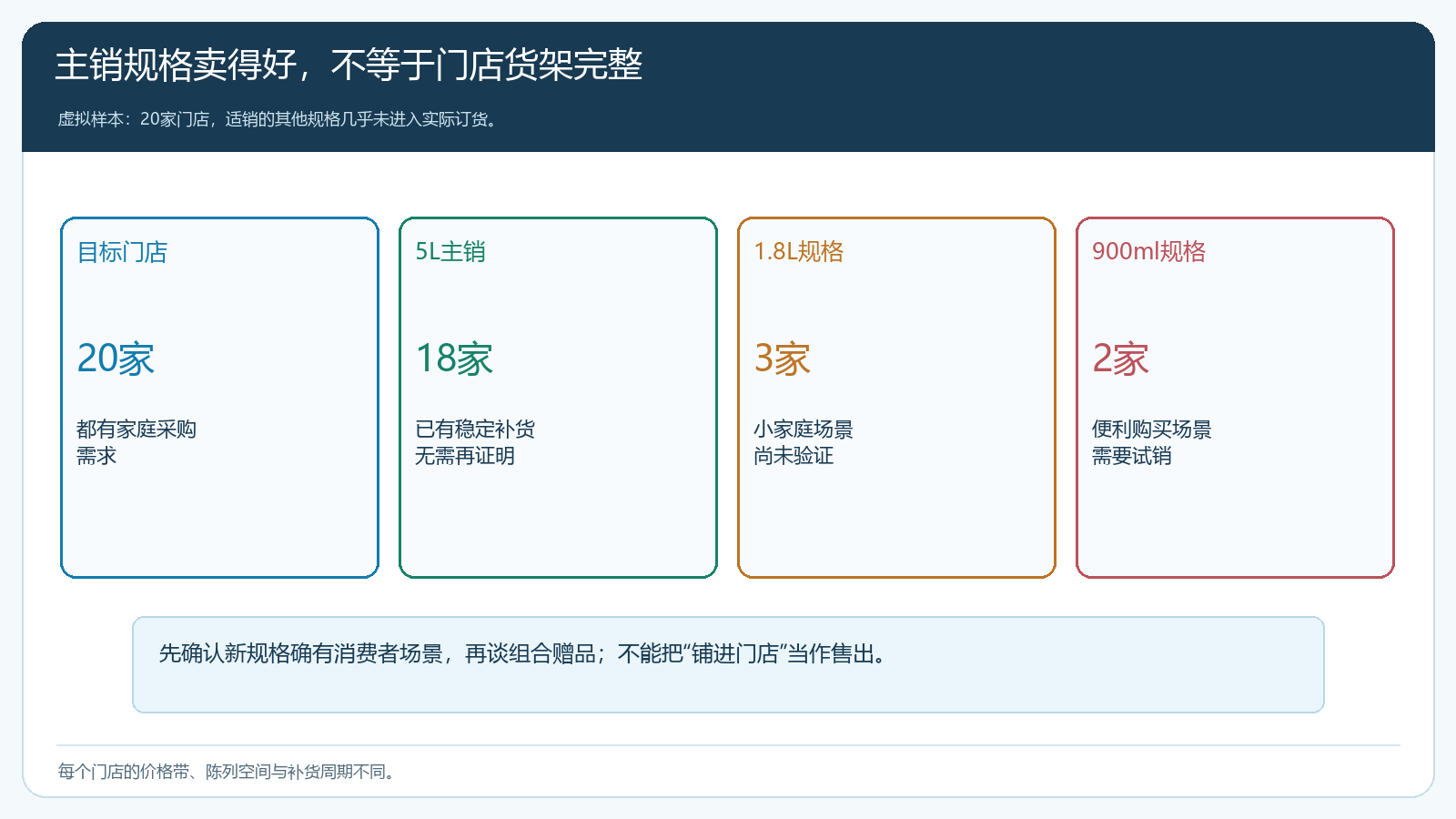Screen dimensions: 1456x819
Task: Select the red-bordered 900ml规格 card
Action: pos(1235,398)
